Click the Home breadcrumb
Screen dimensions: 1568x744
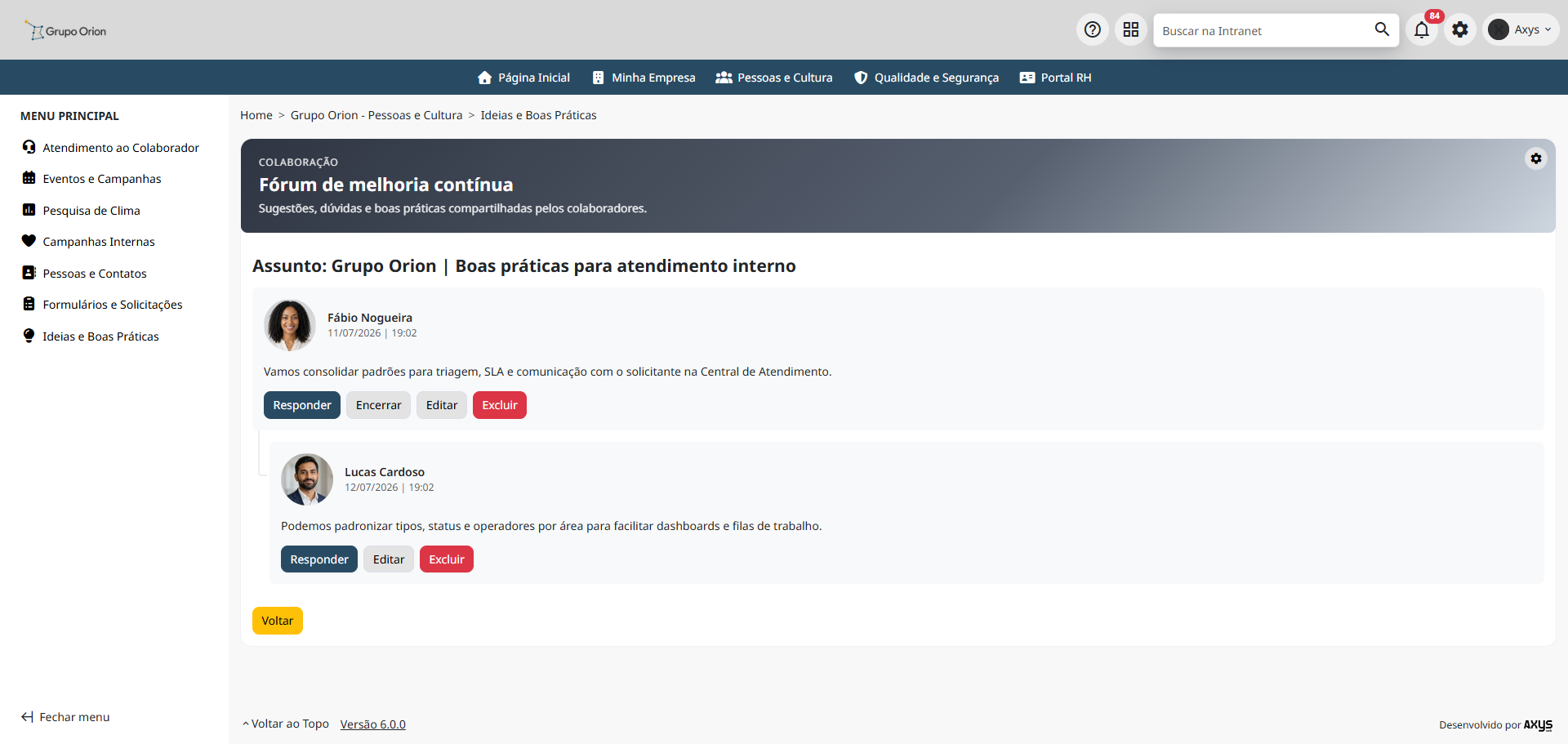[256, 115]
